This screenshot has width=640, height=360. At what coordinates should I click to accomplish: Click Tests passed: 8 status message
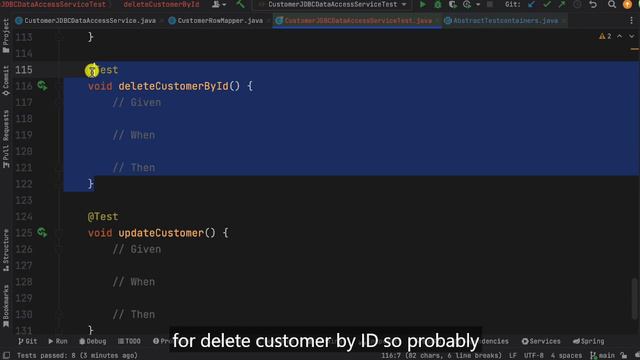[77, 356]
